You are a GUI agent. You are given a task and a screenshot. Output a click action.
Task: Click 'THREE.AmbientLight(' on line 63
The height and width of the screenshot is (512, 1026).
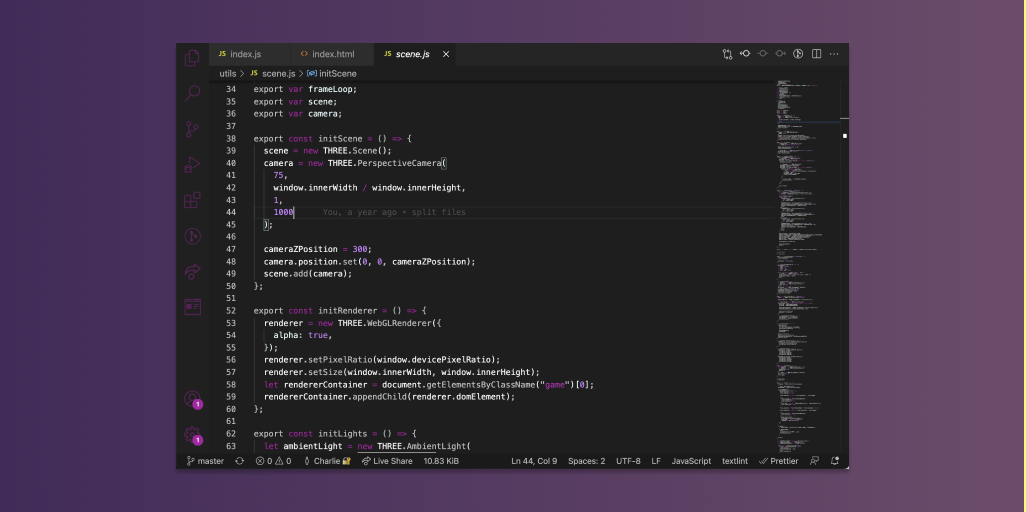pyautogui.click(x=424, y=446)
